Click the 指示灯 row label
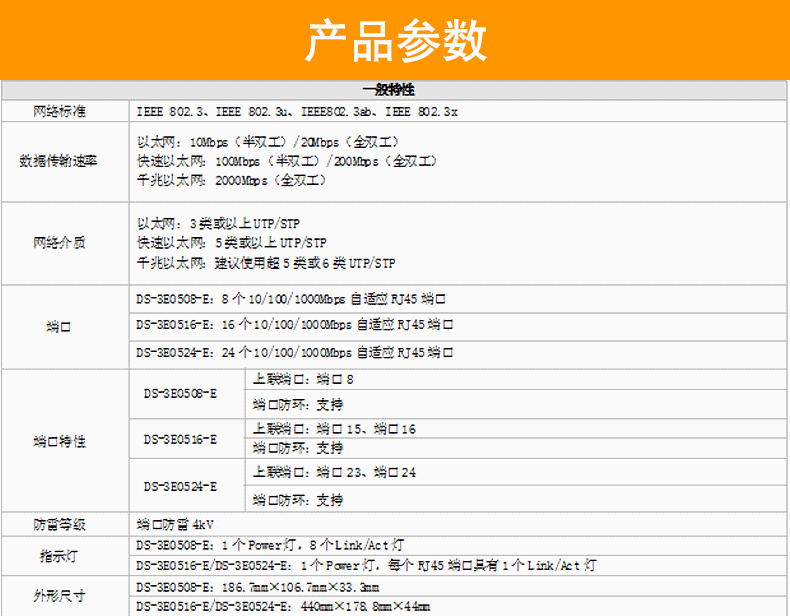Image resolution: width=790 pixels, height=616 pixels. pos(59,556)
